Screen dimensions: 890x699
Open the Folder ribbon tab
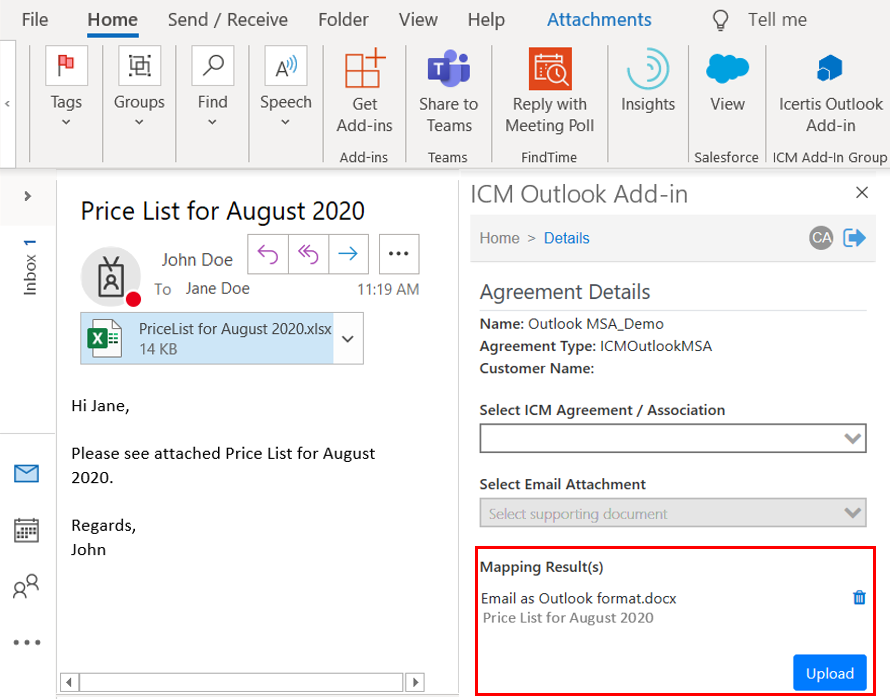[x=343, y=20]
